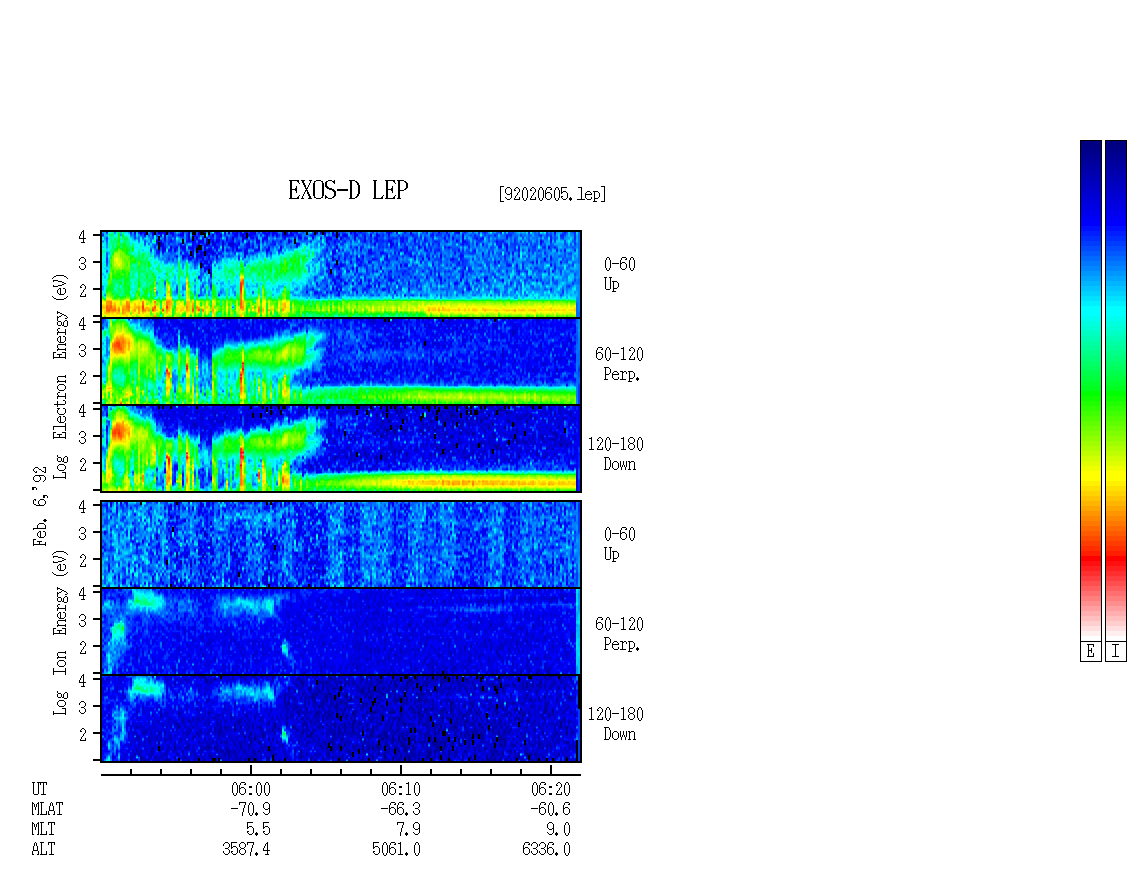
Task: Click the EXOS-D LEP title
Action: click(x=348, y=190)
